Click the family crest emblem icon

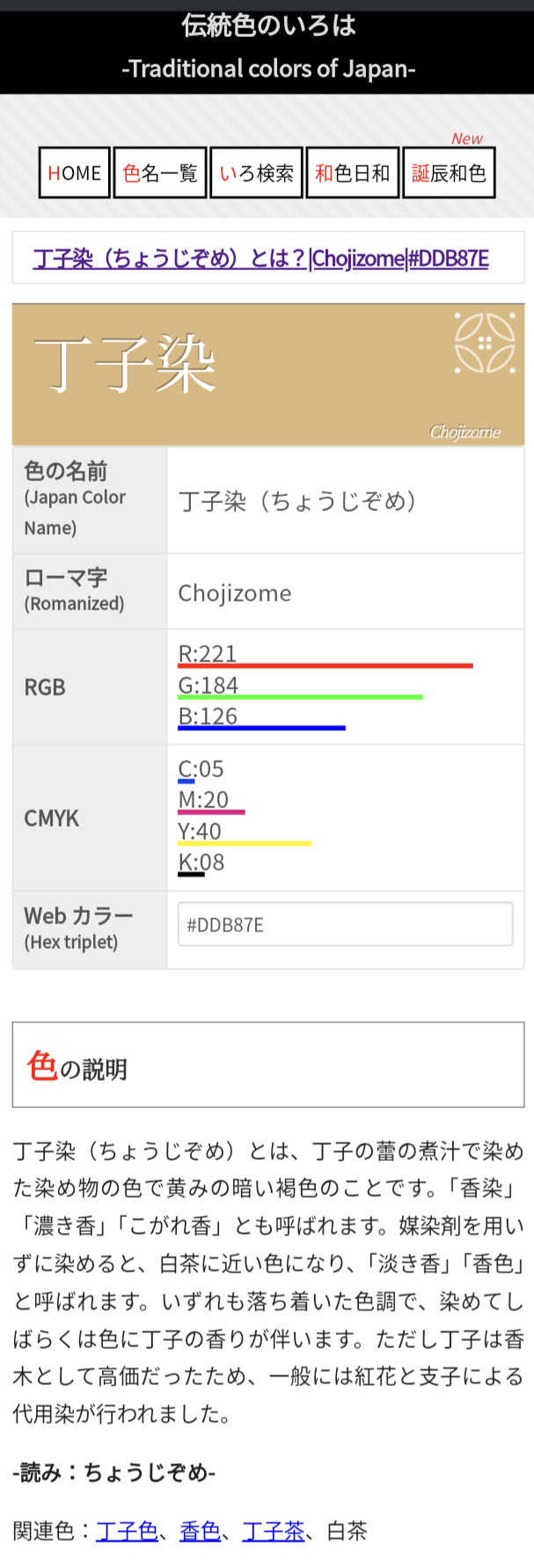click(485, 343)
